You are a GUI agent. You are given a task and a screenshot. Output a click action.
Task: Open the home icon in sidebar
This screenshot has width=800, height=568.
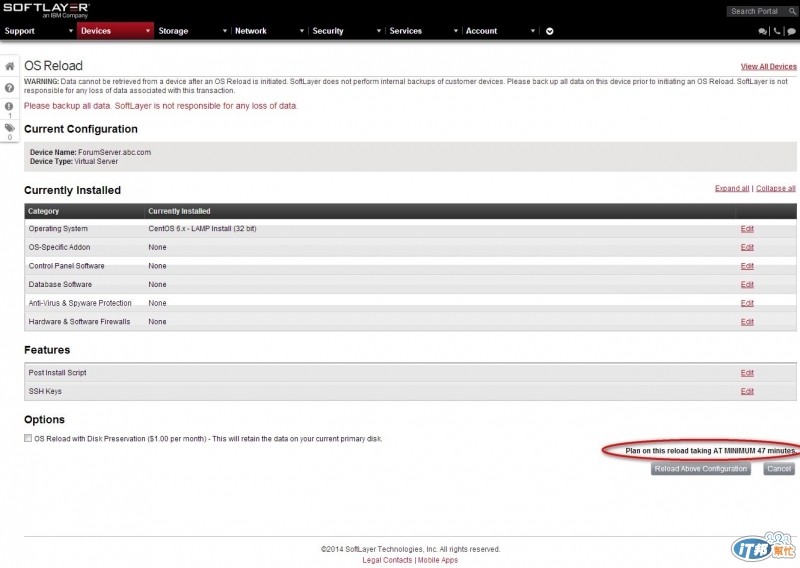9,66
